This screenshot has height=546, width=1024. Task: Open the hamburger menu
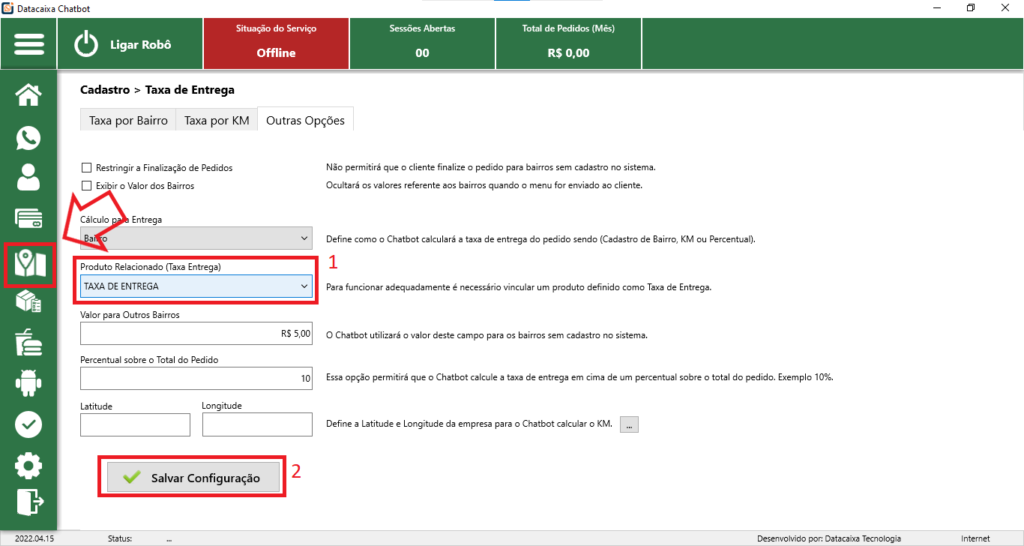[29, 45]
